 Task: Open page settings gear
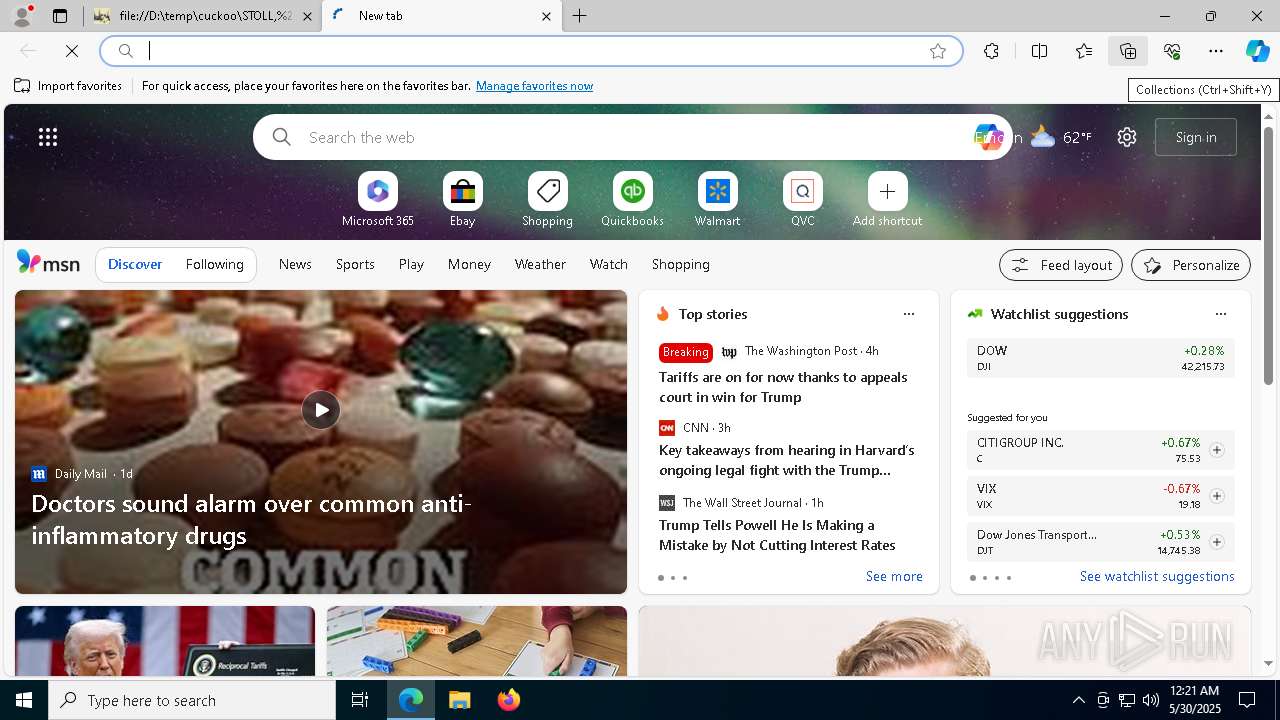click(x=1127, y=137)
